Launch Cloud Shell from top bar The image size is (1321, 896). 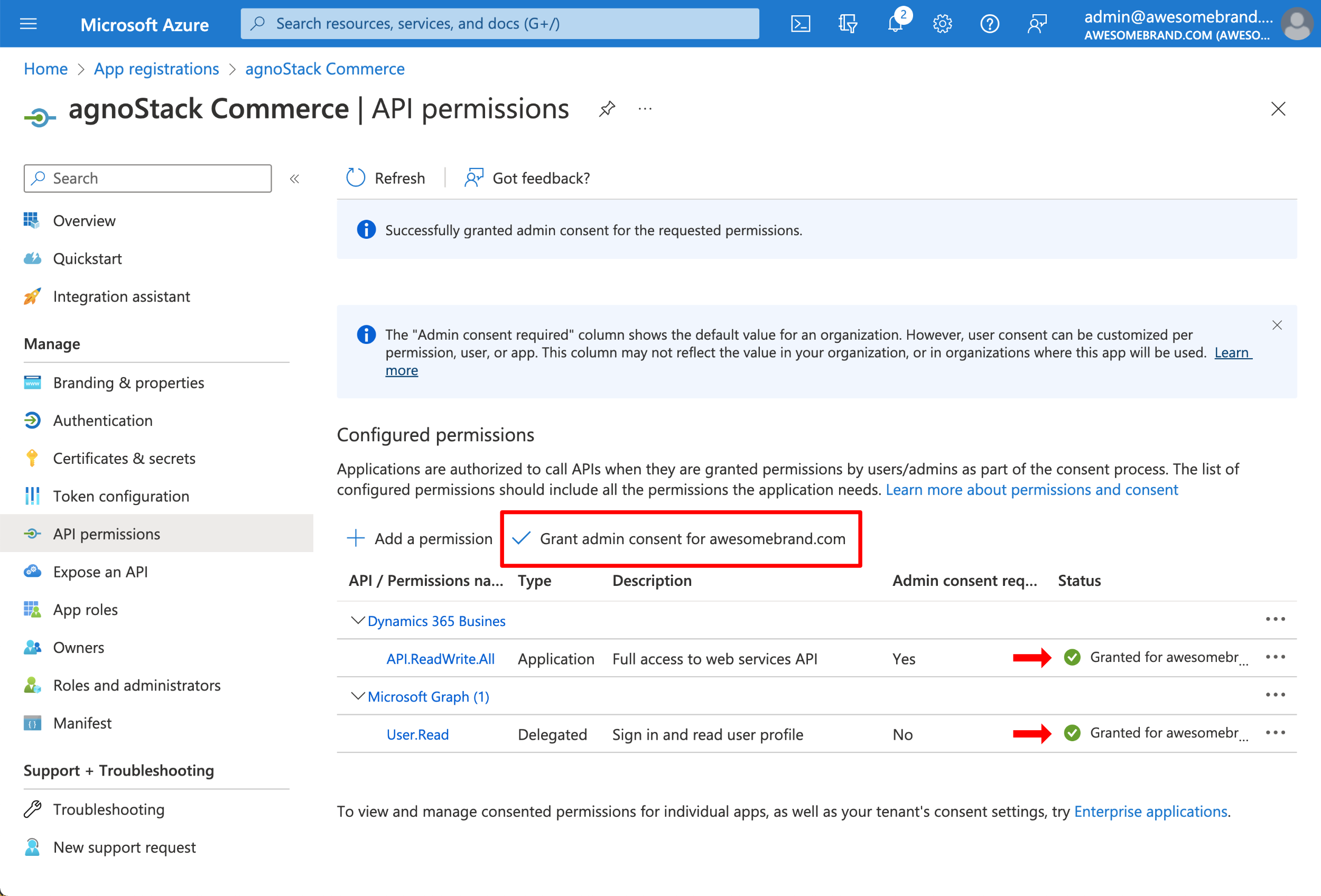801,24
